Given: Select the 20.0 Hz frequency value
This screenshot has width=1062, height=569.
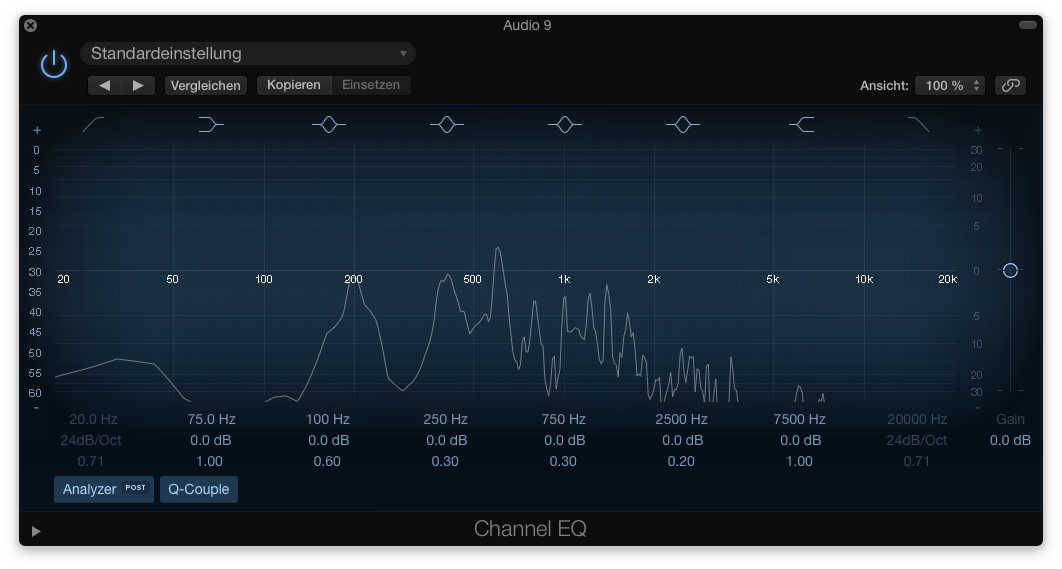Looking at the screenshot, I should click(x=93, y=419).
